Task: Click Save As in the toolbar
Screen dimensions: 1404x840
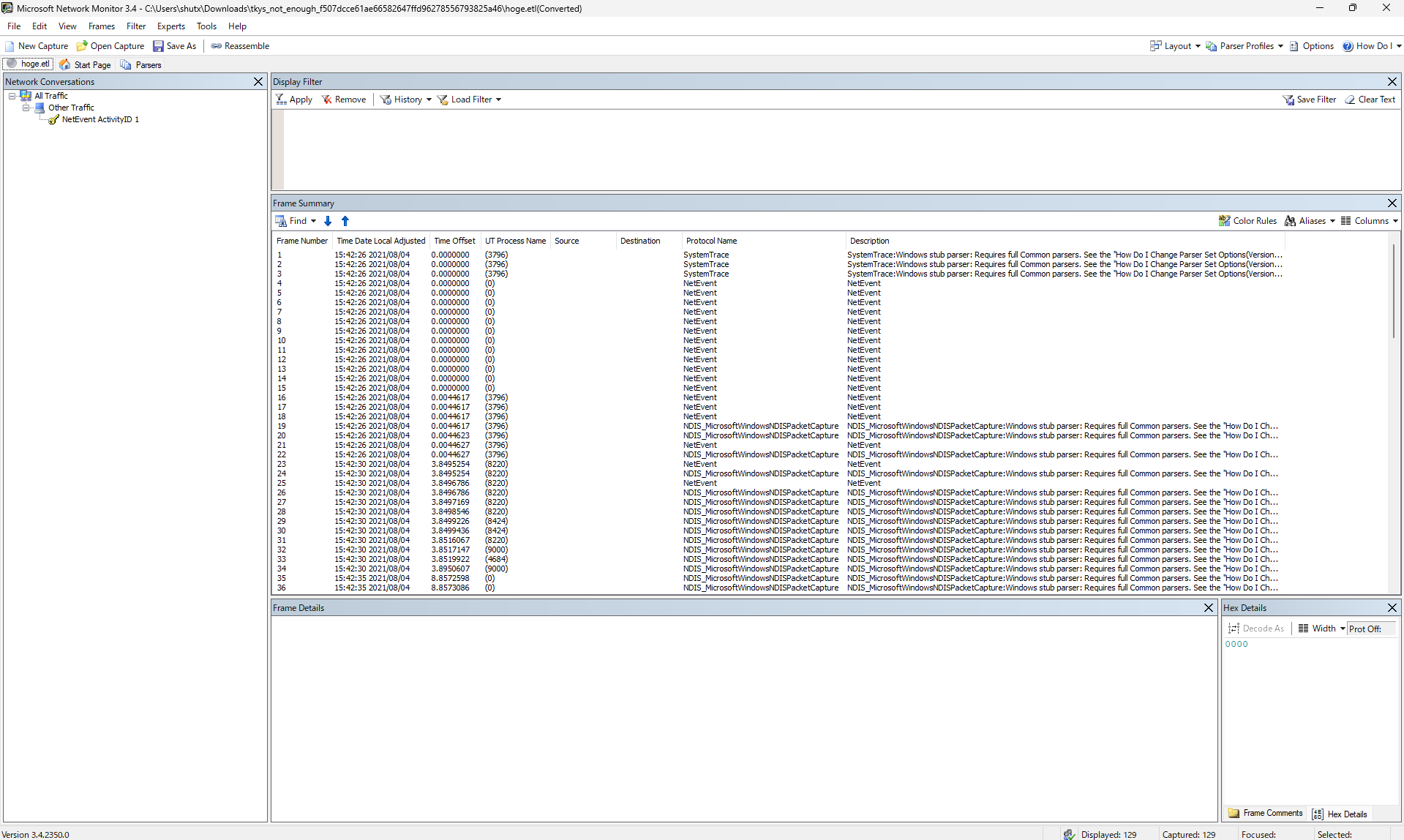Action: coord(175,46)
